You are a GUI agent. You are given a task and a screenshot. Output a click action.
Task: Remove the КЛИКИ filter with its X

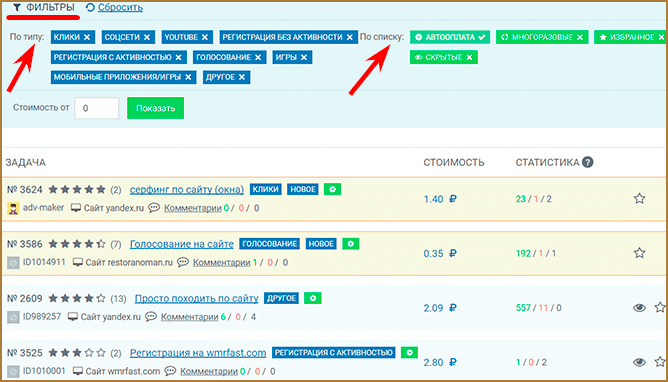[87, 37]
